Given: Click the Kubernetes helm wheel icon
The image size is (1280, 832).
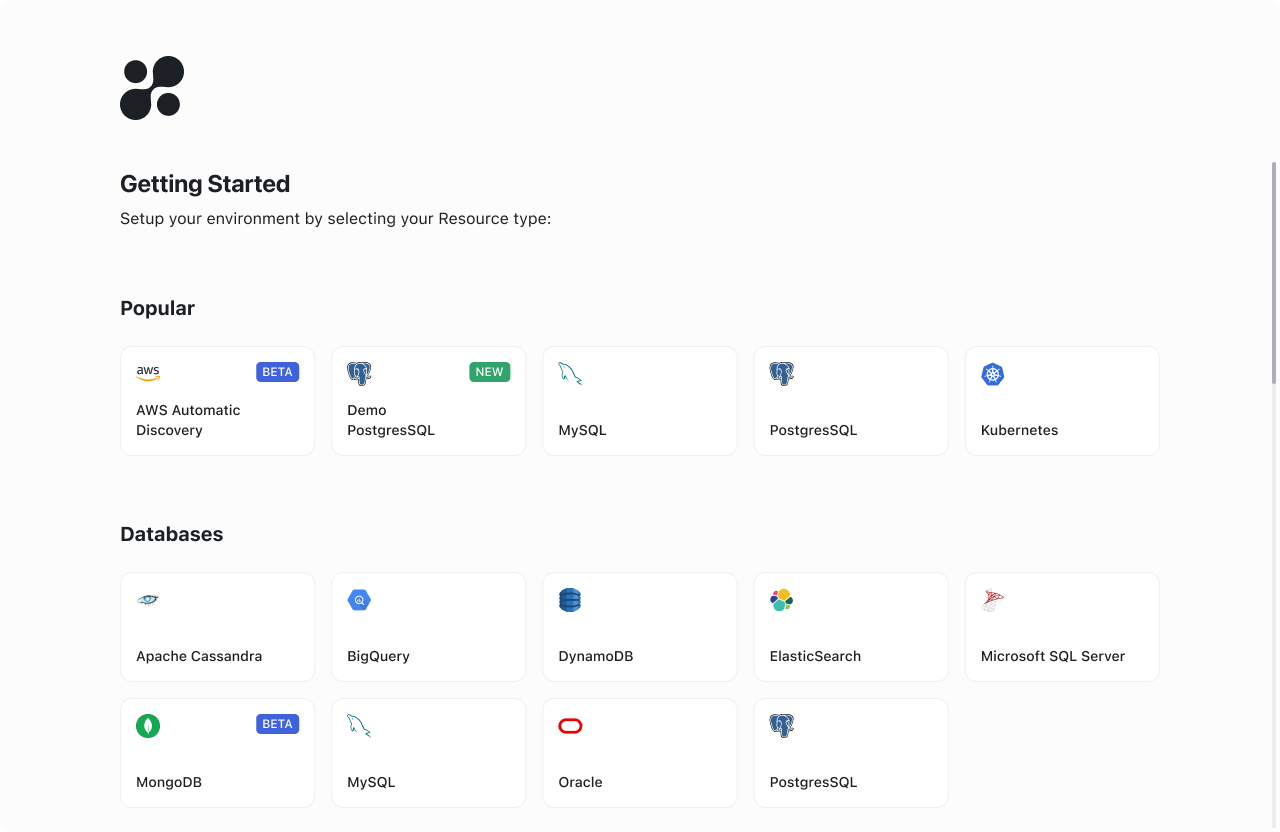Looking at the screenshot, I should (992, 374).
